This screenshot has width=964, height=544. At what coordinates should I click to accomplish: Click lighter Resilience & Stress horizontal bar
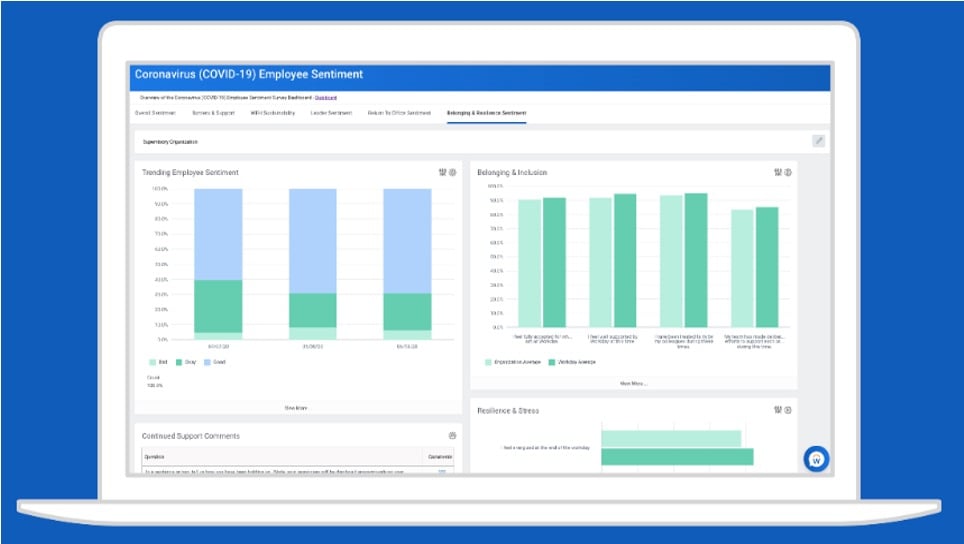671,439
